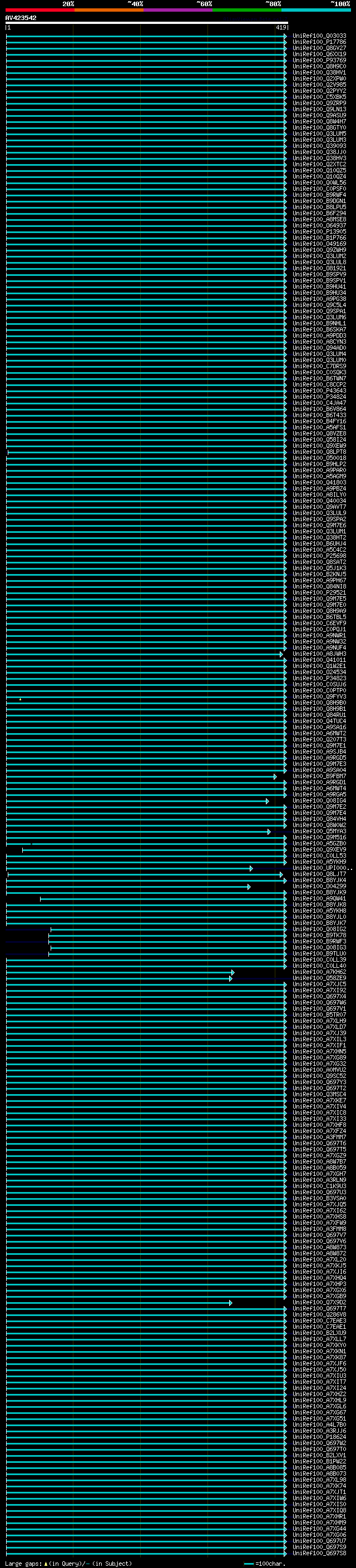The image size is (356, 1568).
Task: Select hit label UniRef100_A8B085
Action: 319,1467
